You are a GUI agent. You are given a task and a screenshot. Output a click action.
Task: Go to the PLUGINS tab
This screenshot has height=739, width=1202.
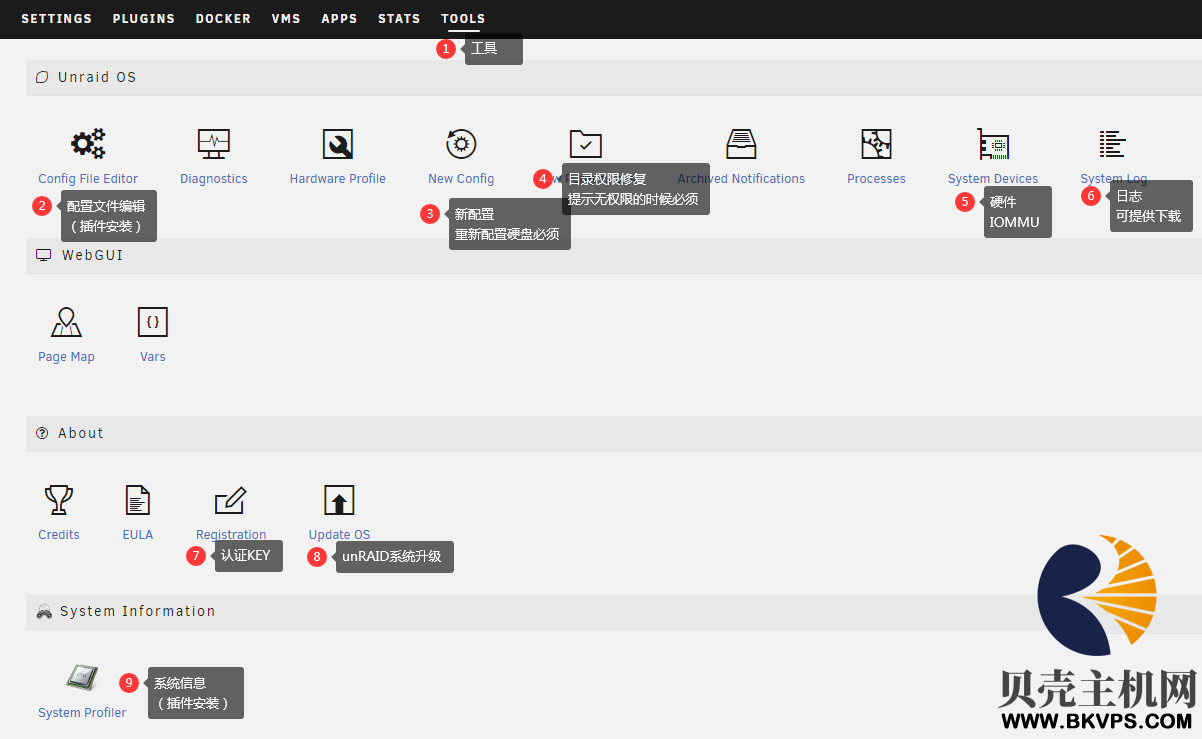(x=144, y=19)
